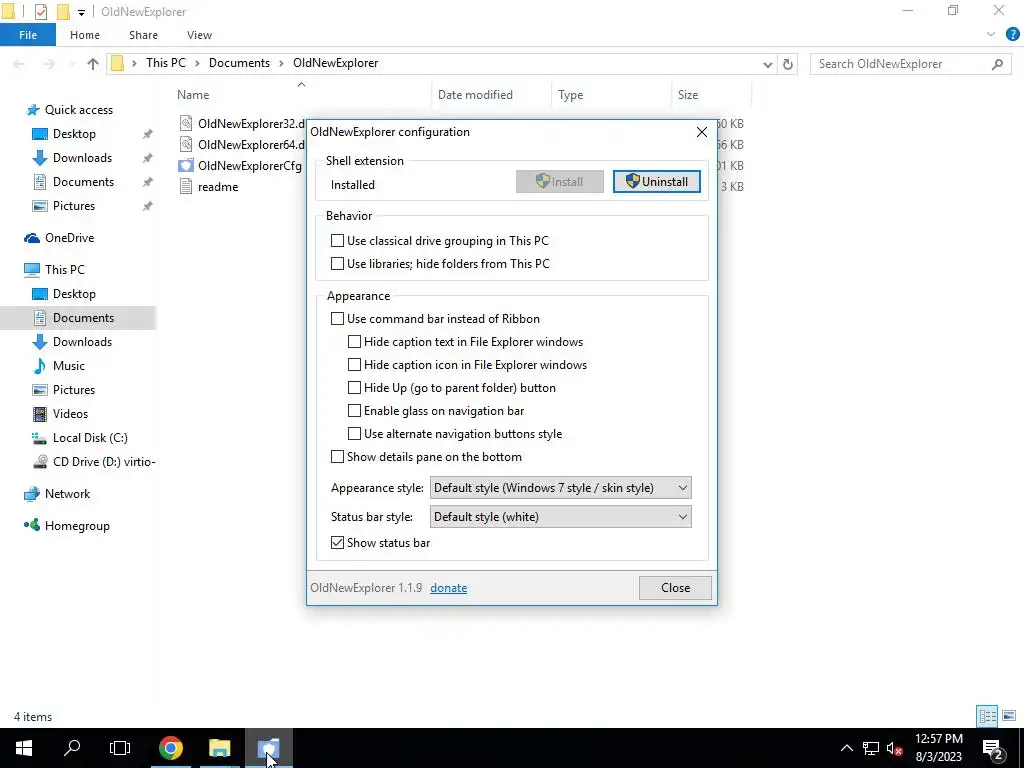1024x768 pixels.
Task: Launch Google Chrome from the taskbar
Action: pos(170,748)
